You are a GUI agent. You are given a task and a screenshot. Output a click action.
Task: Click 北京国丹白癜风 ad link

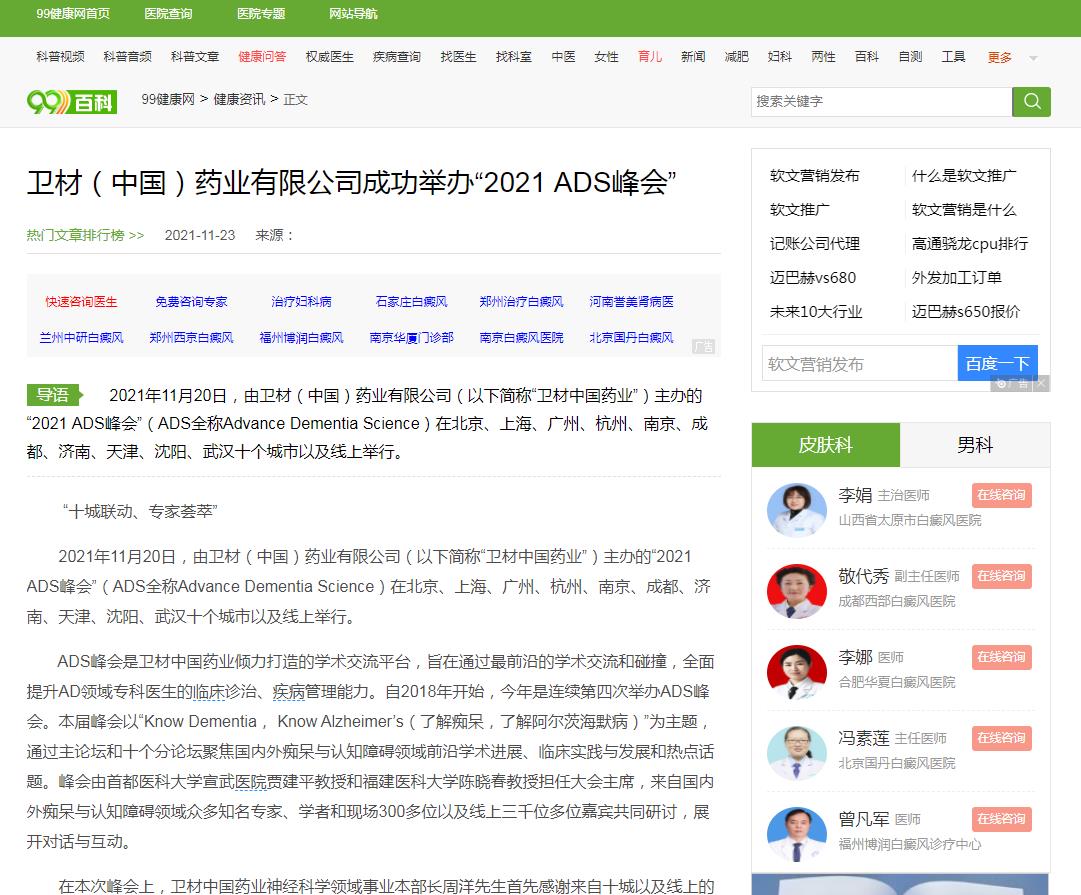tap(632, 337)
